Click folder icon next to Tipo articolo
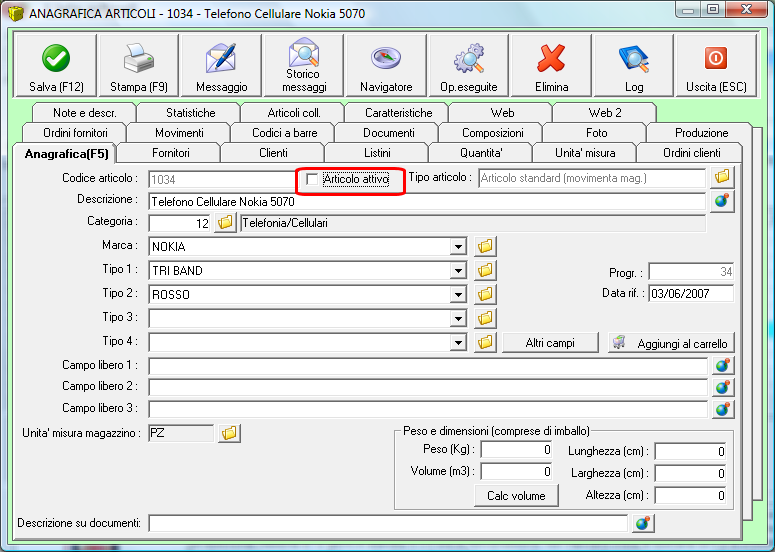This screenshot has width=775, height=552. pyautogui.click(x=722, y=177)
